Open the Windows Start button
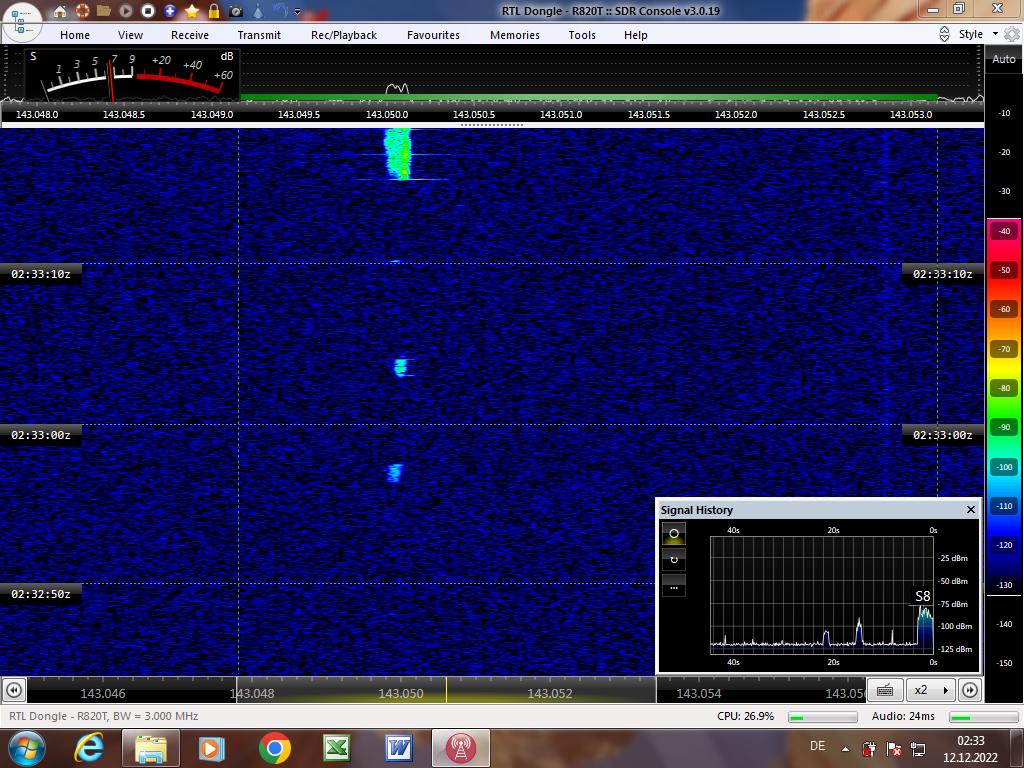Image resolution: width=1024 pixels, height=768 pixels. (x=27, y=748)
